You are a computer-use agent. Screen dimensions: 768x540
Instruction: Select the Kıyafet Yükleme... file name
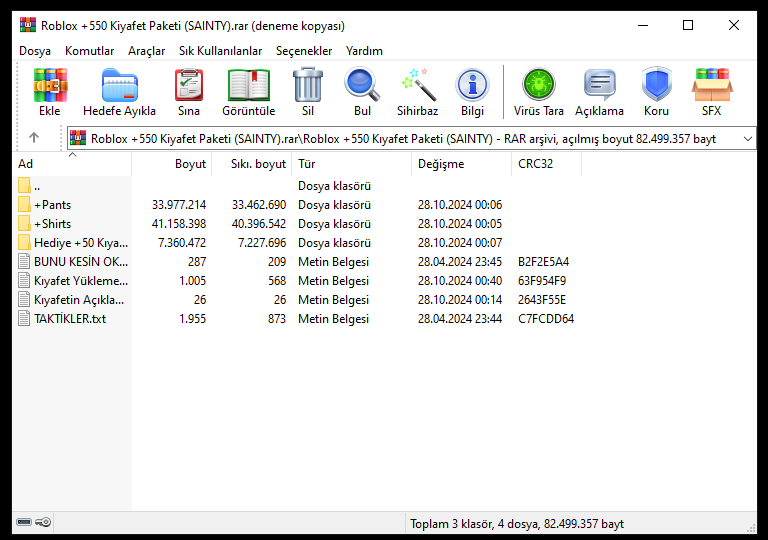(x=81, y=281)
